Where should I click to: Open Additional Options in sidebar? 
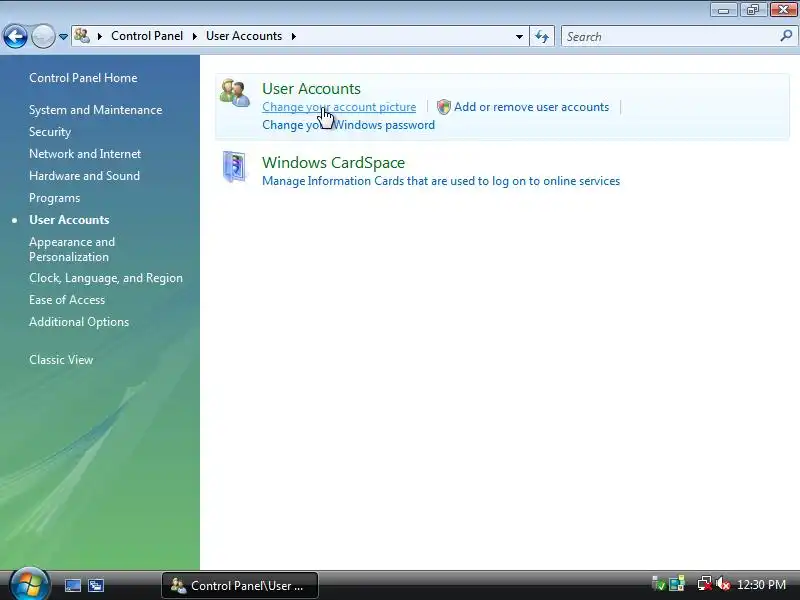point(79,322)
